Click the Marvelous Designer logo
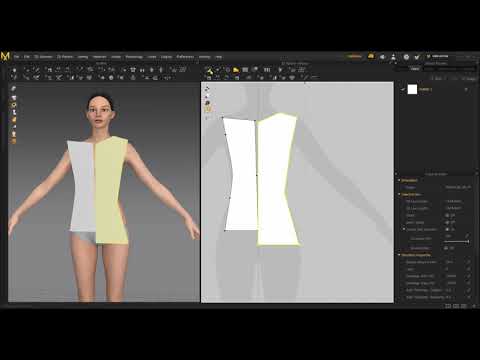The width and height of the screenshot is (480, 360). point(5,57)
